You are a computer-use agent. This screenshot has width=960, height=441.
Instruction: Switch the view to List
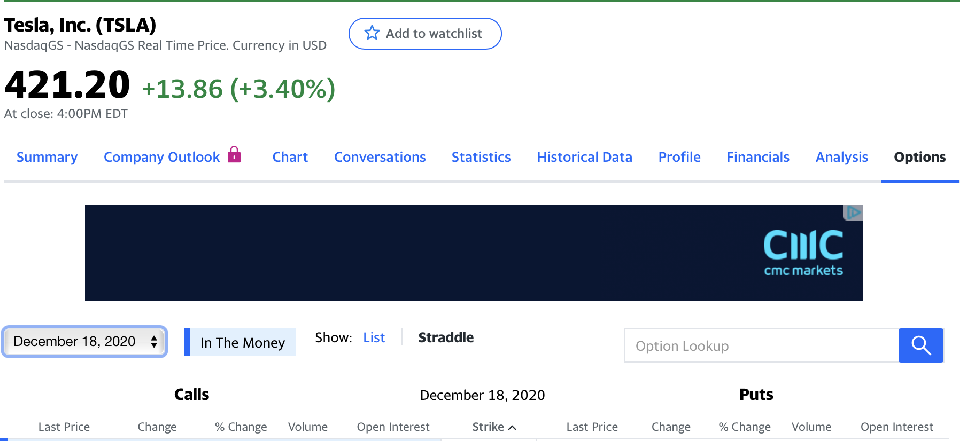[374, 338]
